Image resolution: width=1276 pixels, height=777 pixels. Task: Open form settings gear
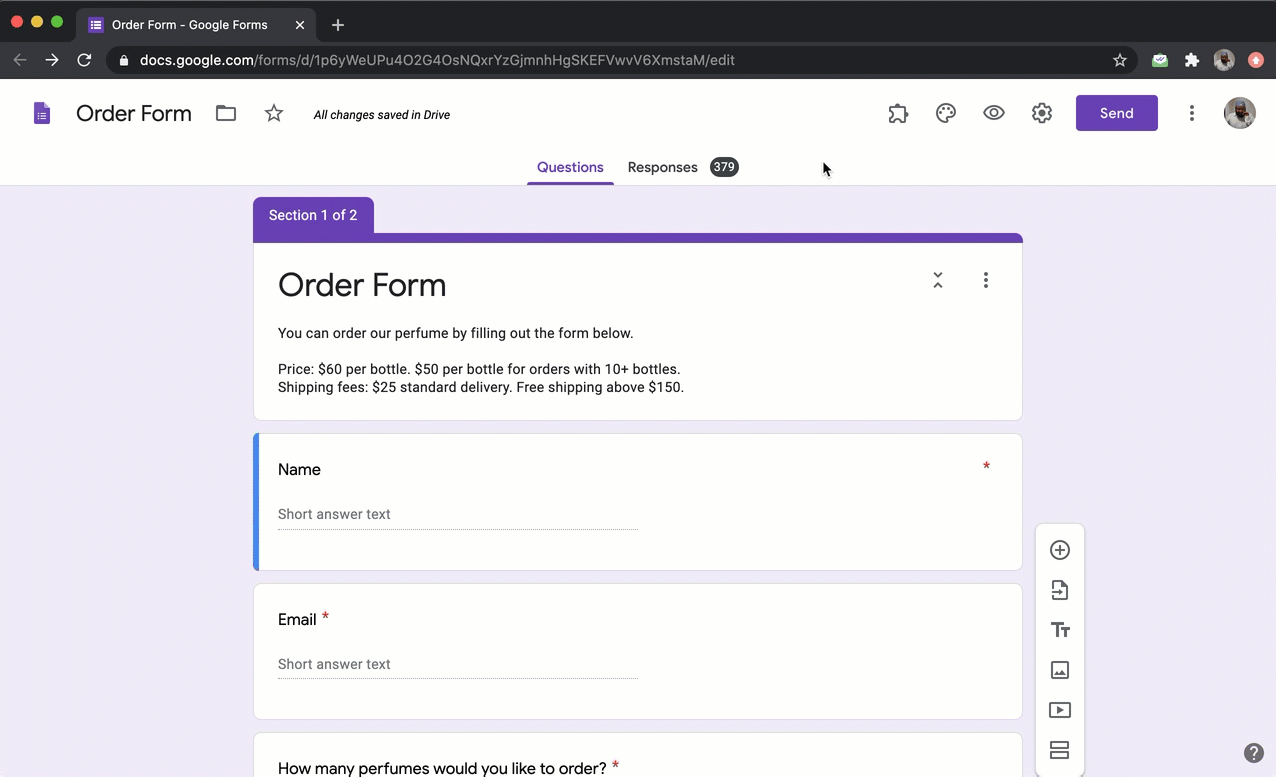click(x=1042, y=113)
